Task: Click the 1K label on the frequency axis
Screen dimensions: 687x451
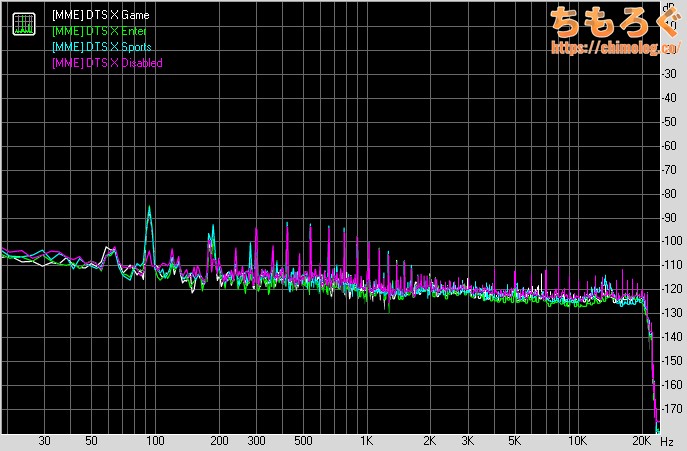Action: click(x=366, y=440)
